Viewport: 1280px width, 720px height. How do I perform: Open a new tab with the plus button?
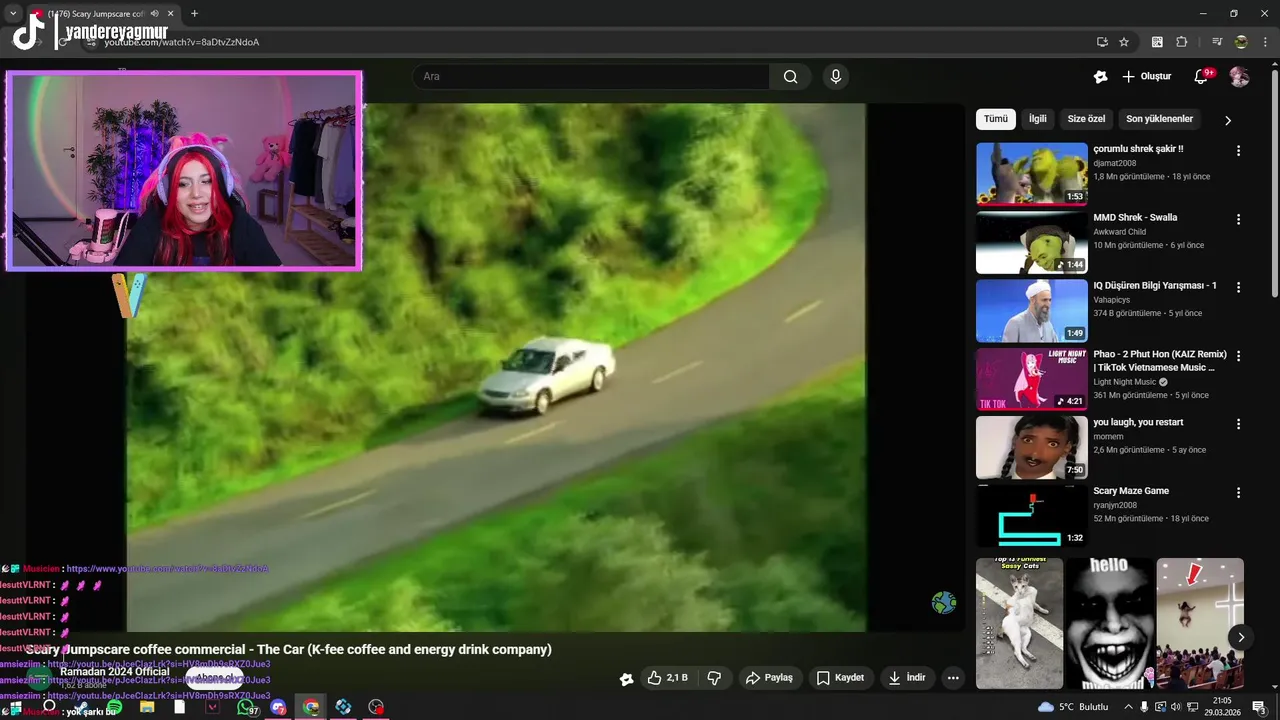coord(194,14)
